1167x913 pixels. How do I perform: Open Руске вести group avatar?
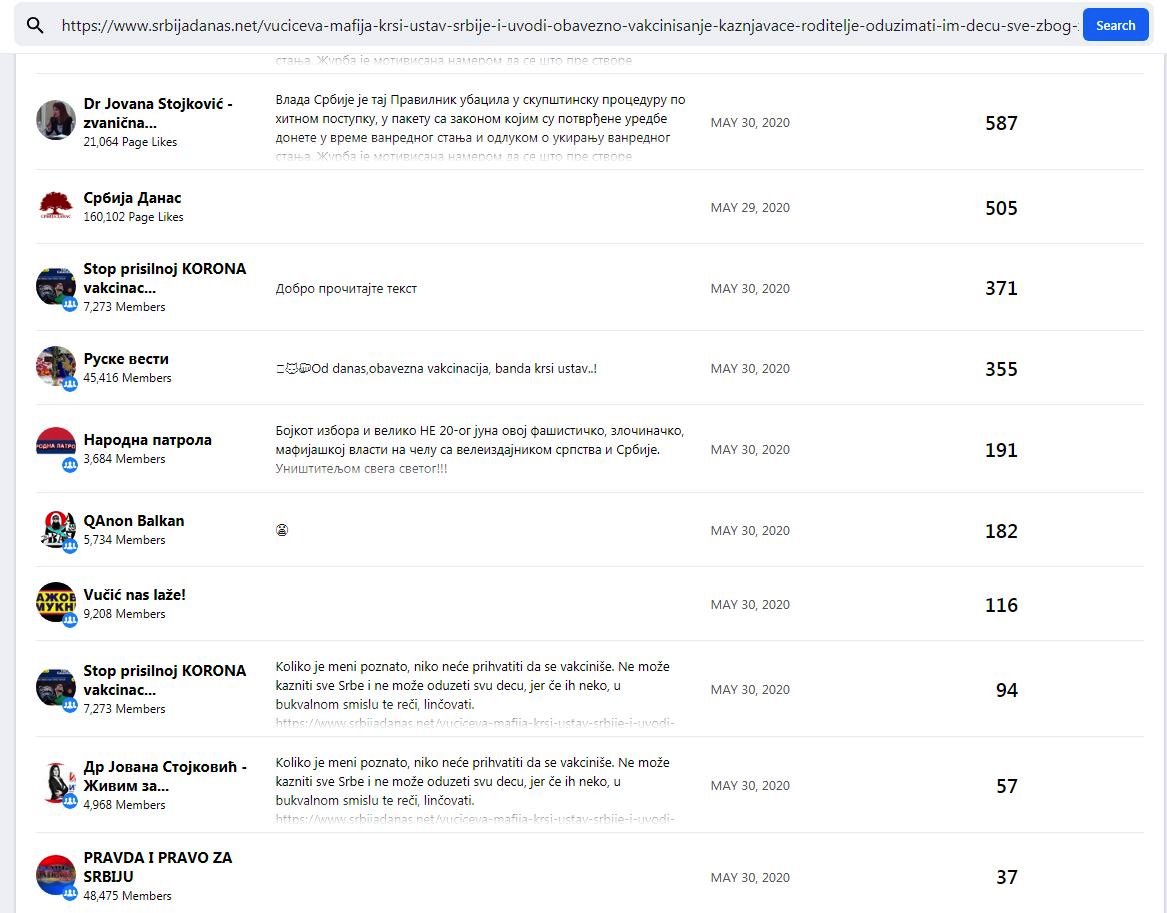point(56,367)
